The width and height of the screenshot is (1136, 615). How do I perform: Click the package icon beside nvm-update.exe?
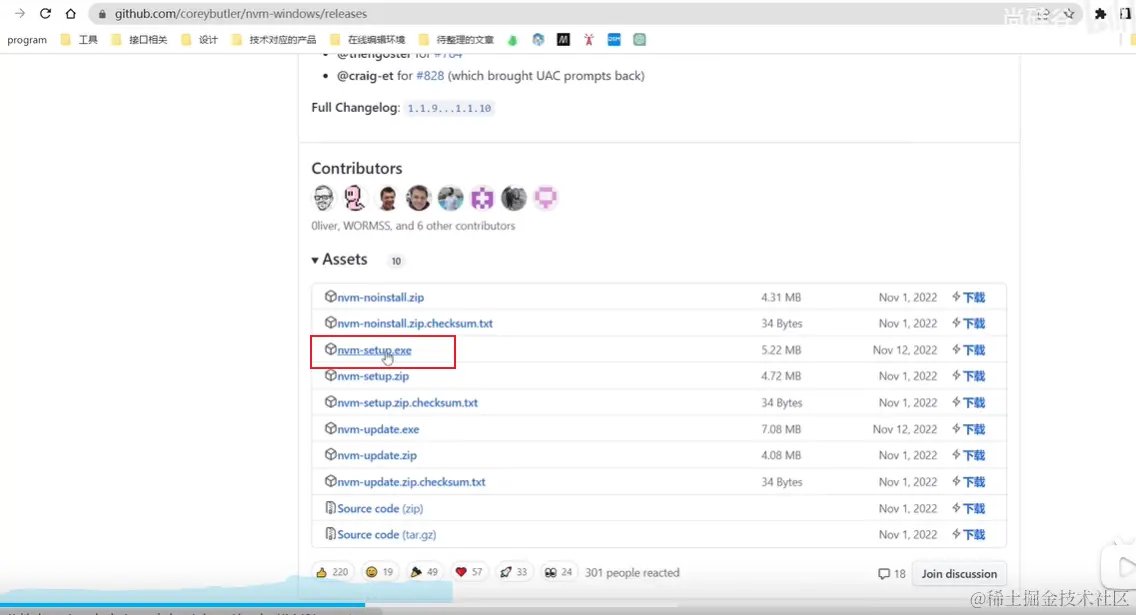(330, 428)
